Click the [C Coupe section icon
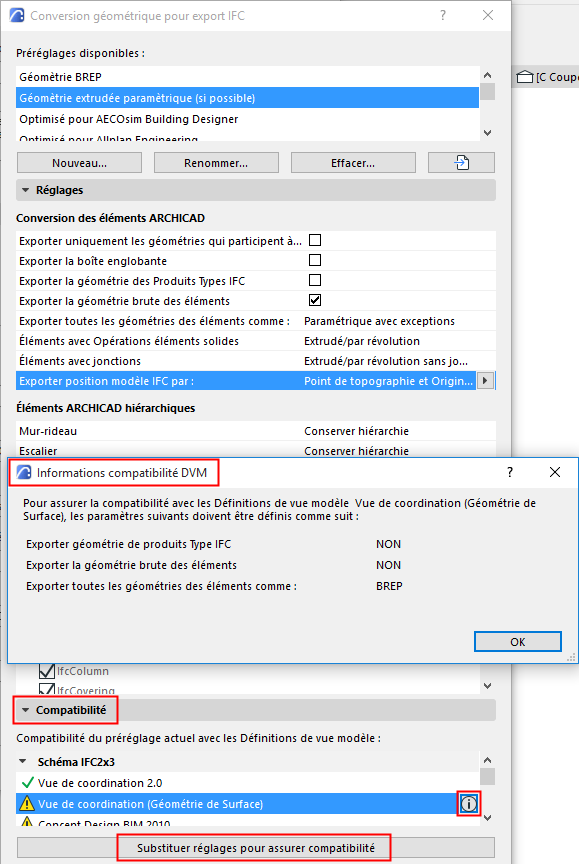This screenshot has width=579, height=864. coord(525,77)
